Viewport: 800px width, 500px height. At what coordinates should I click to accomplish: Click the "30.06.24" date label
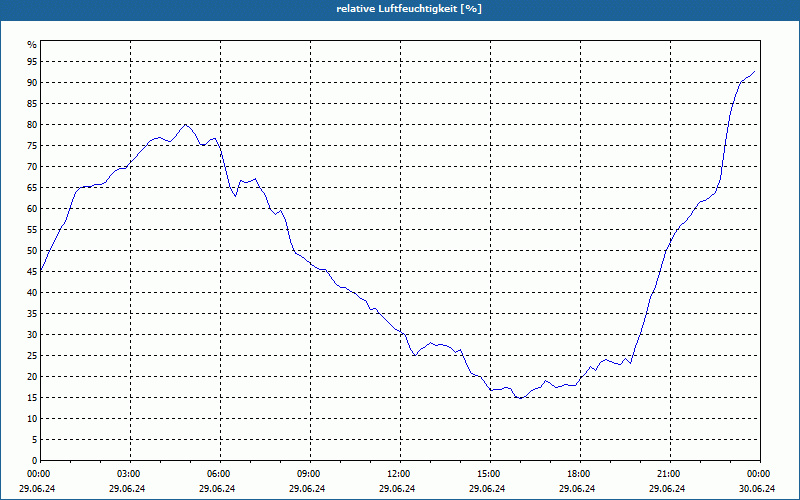pos(757,489)
